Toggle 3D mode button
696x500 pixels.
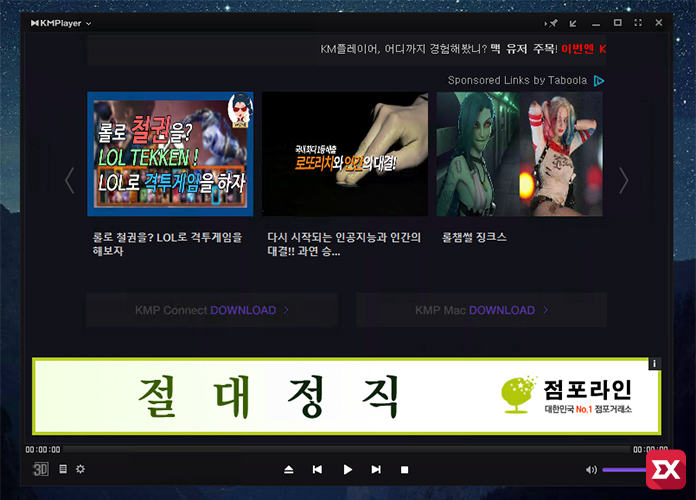(x=41, y=469)
